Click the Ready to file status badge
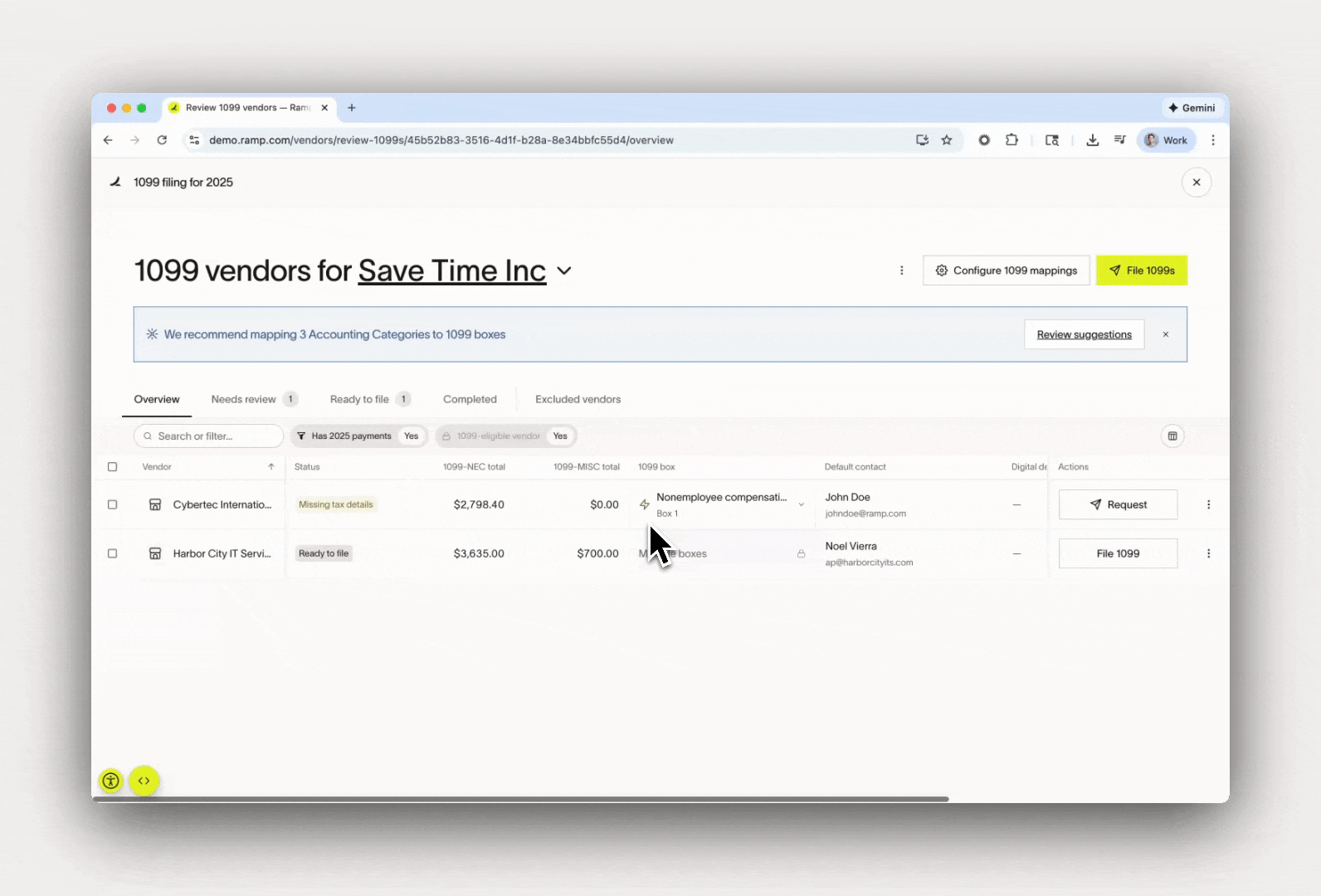This screenshot has height=896, width=1321. [x=324, y=553]
